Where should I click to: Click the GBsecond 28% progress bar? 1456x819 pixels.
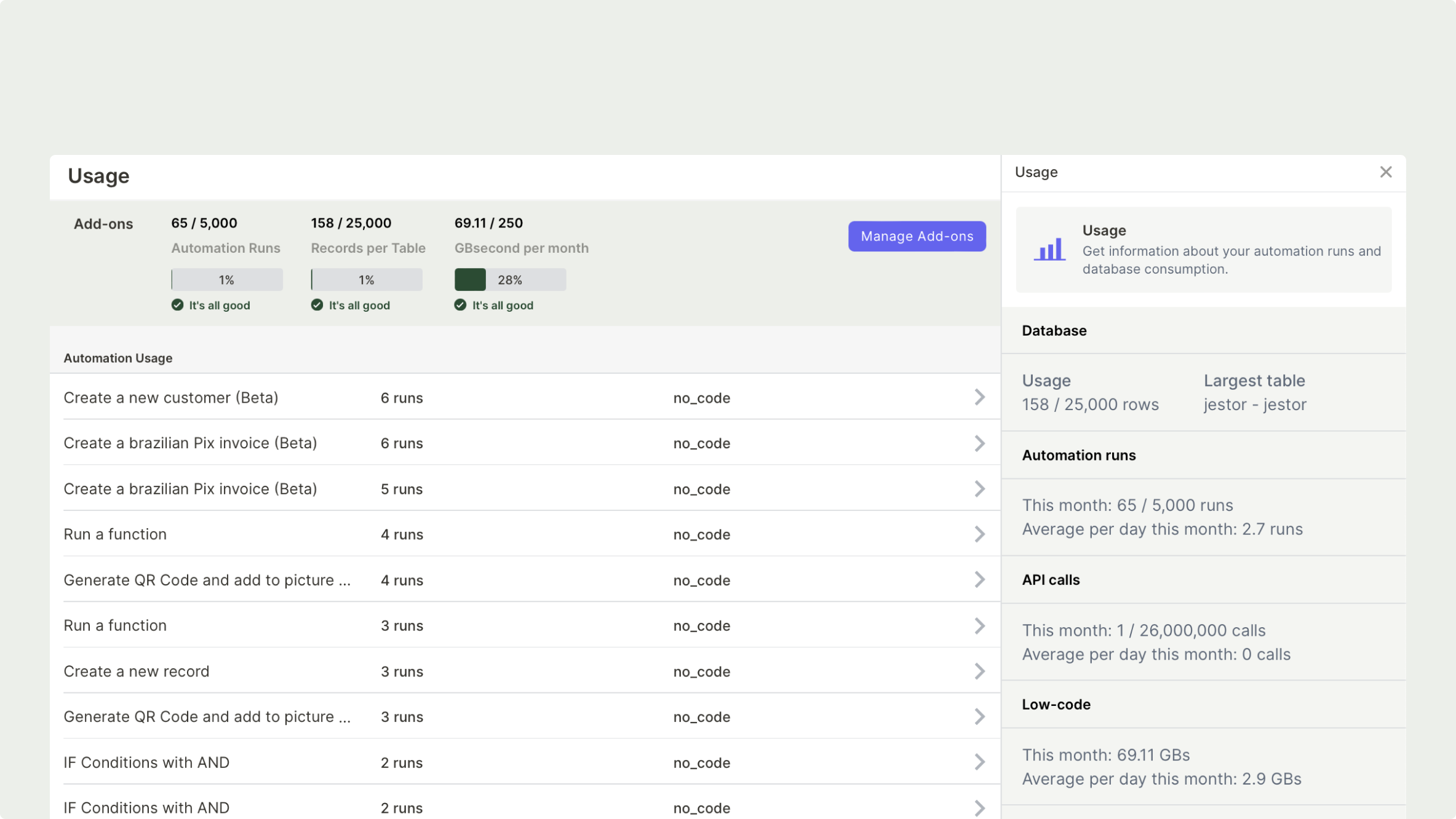(x=510, y=280)
